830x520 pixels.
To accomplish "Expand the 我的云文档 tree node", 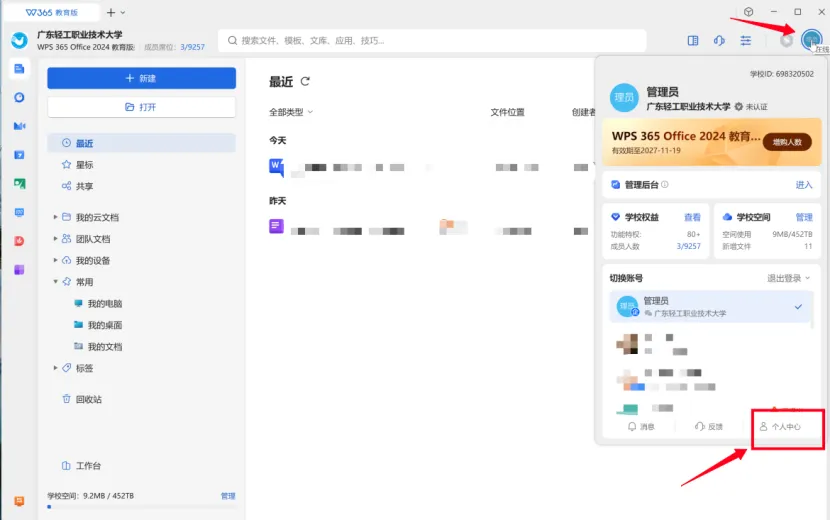I will pos(56,217).
